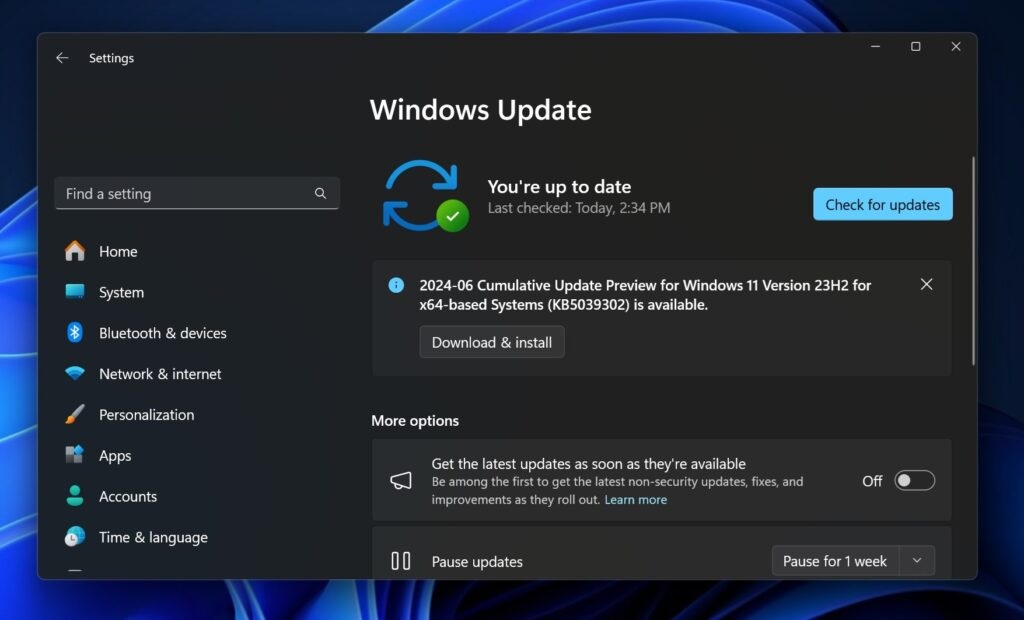1024x620 pixels.
Task: Click Download & install button
Action: click(492, 342)
